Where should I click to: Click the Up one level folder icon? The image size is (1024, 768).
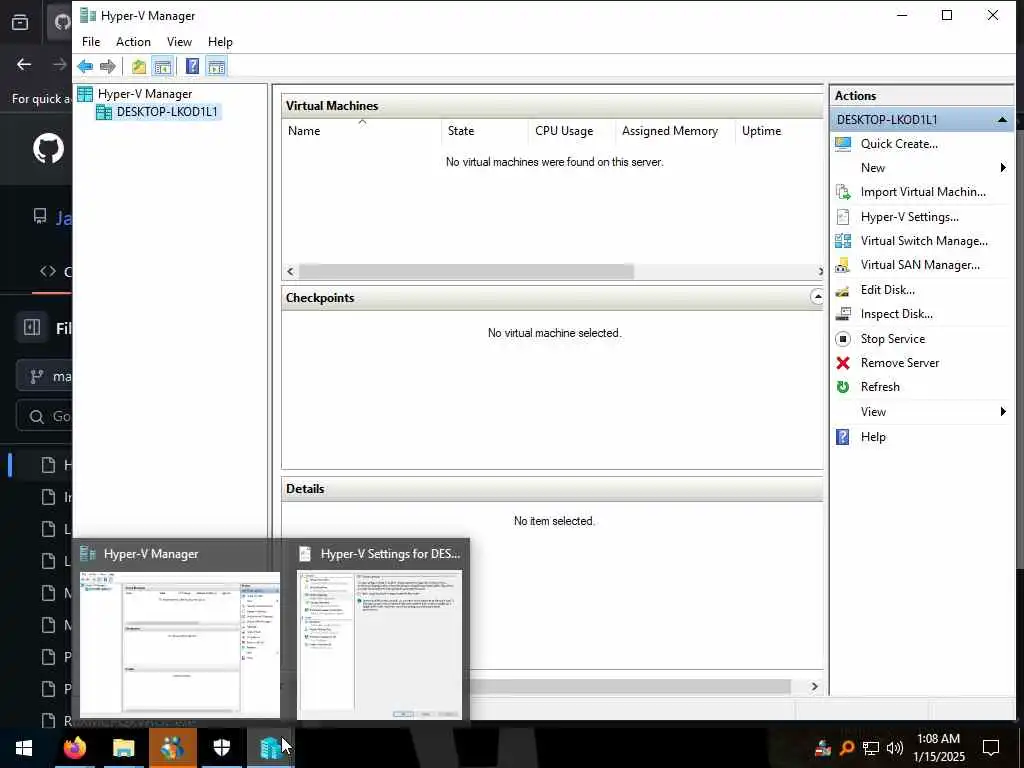[138, 66]
